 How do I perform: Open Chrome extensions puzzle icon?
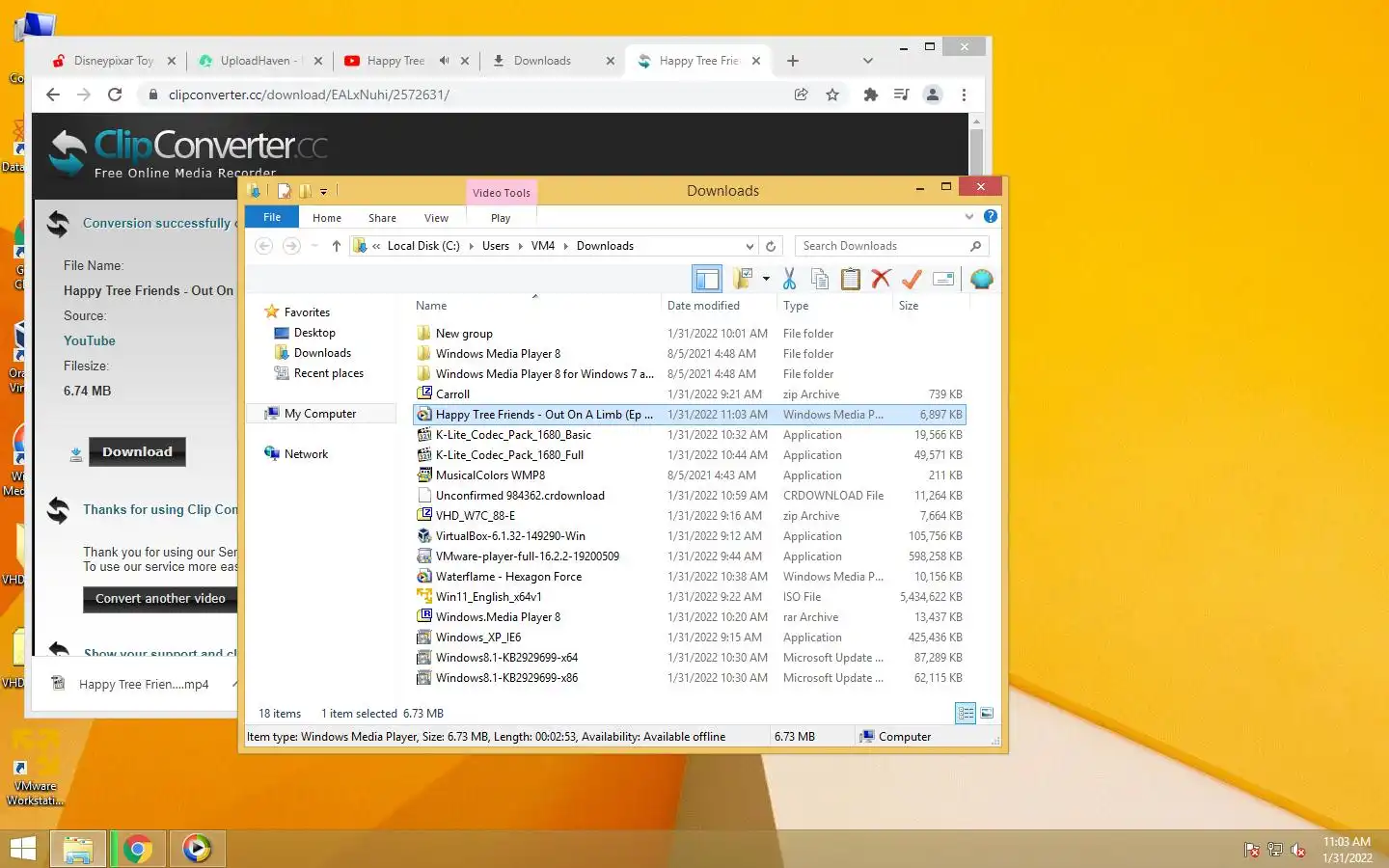point(871,95)
